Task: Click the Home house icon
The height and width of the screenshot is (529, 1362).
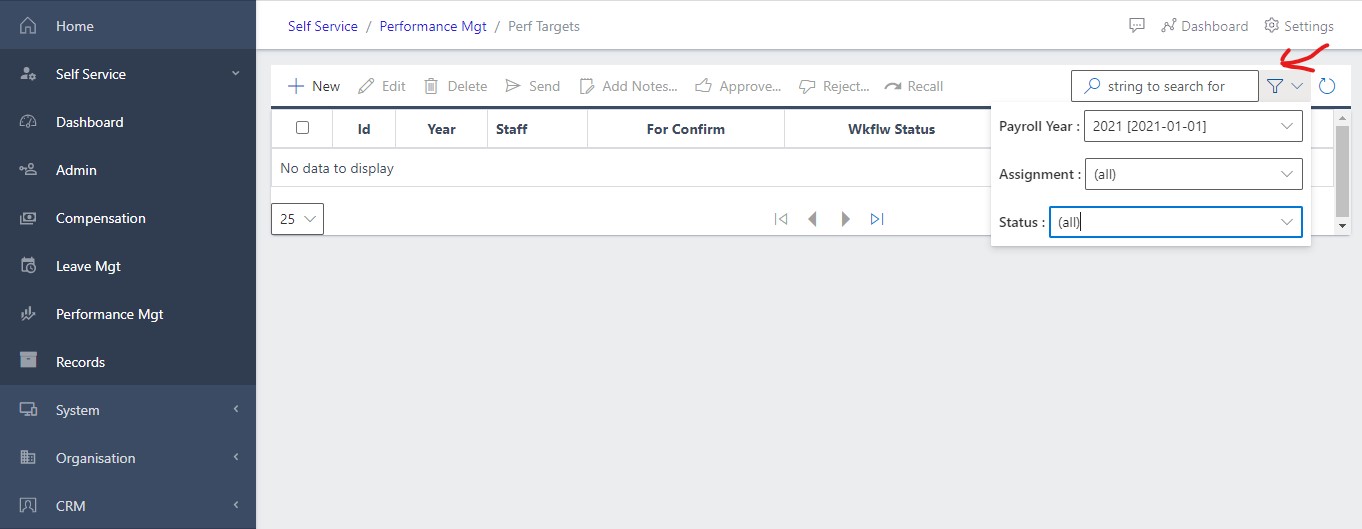Action: 29,26
